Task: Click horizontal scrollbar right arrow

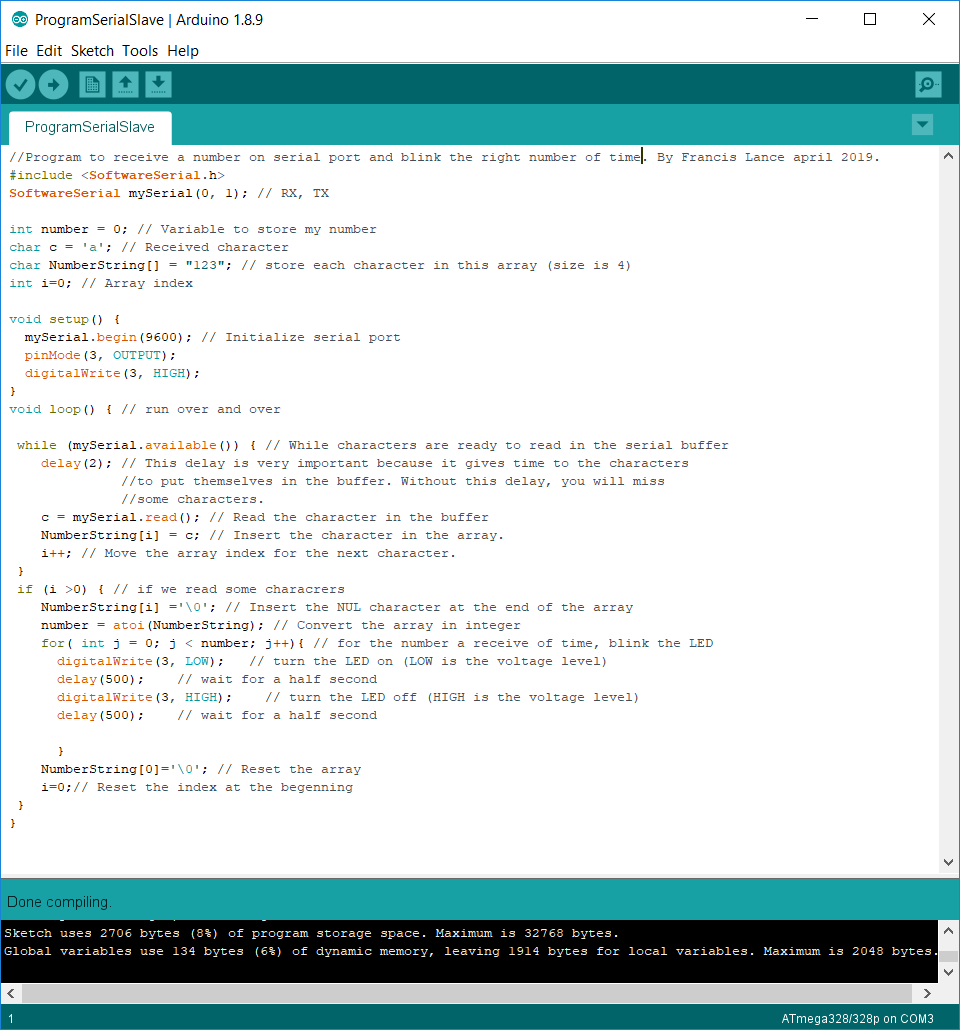Action: (927, 993)
